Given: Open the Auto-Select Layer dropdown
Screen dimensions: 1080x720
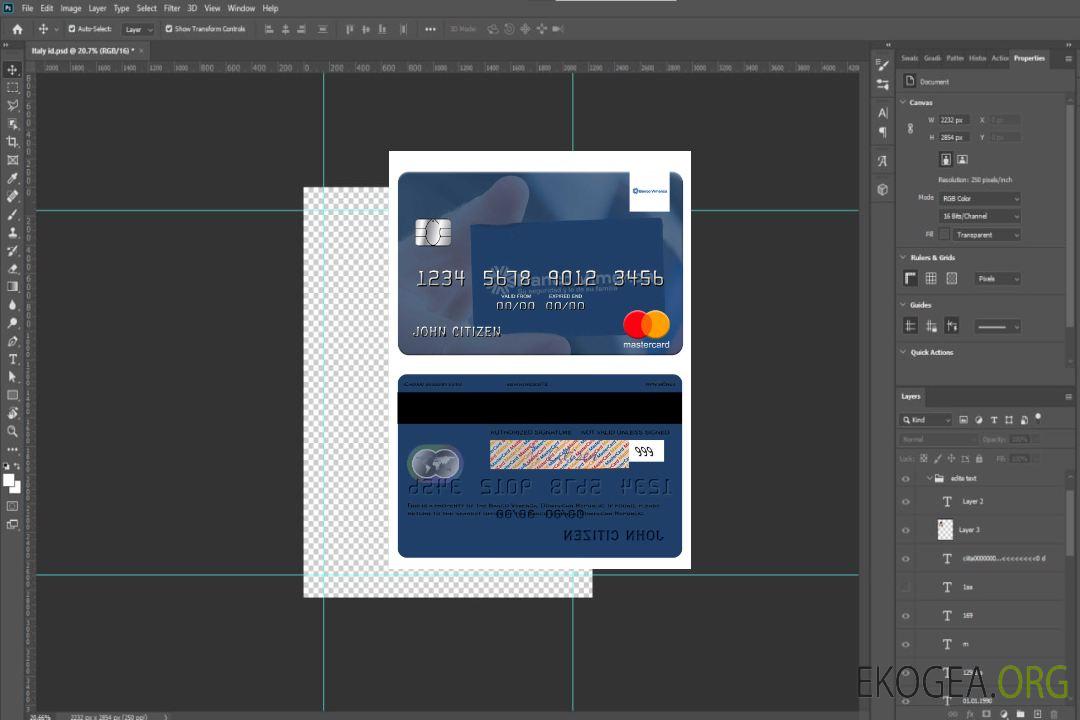Looking at the screenshot, I should (x=138, y=29).
